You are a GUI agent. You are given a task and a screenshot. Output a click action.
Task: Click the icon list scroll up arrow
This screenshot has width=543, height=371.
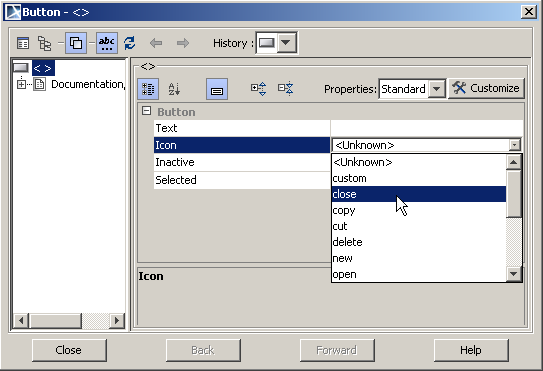coord(514,162)
